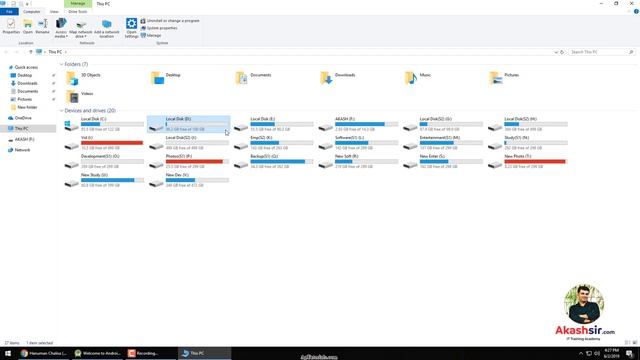Select the Emp(S2) (K:) drive
The width and height of the screenshot is (640, 360).
click(273, 142)
